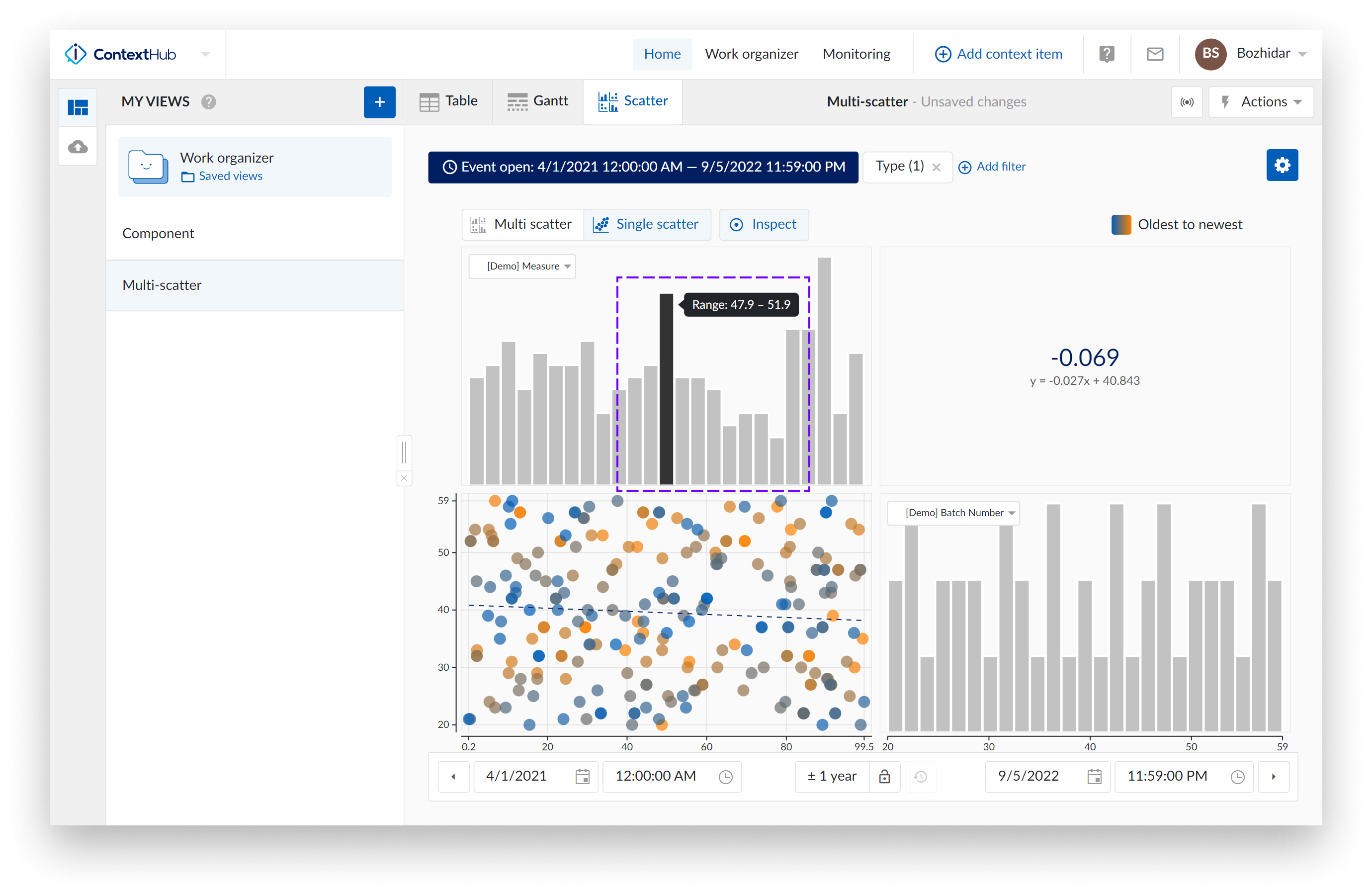Select the views dashboard sidebar icon
The image size is (1372, 895).
[78, 107]
